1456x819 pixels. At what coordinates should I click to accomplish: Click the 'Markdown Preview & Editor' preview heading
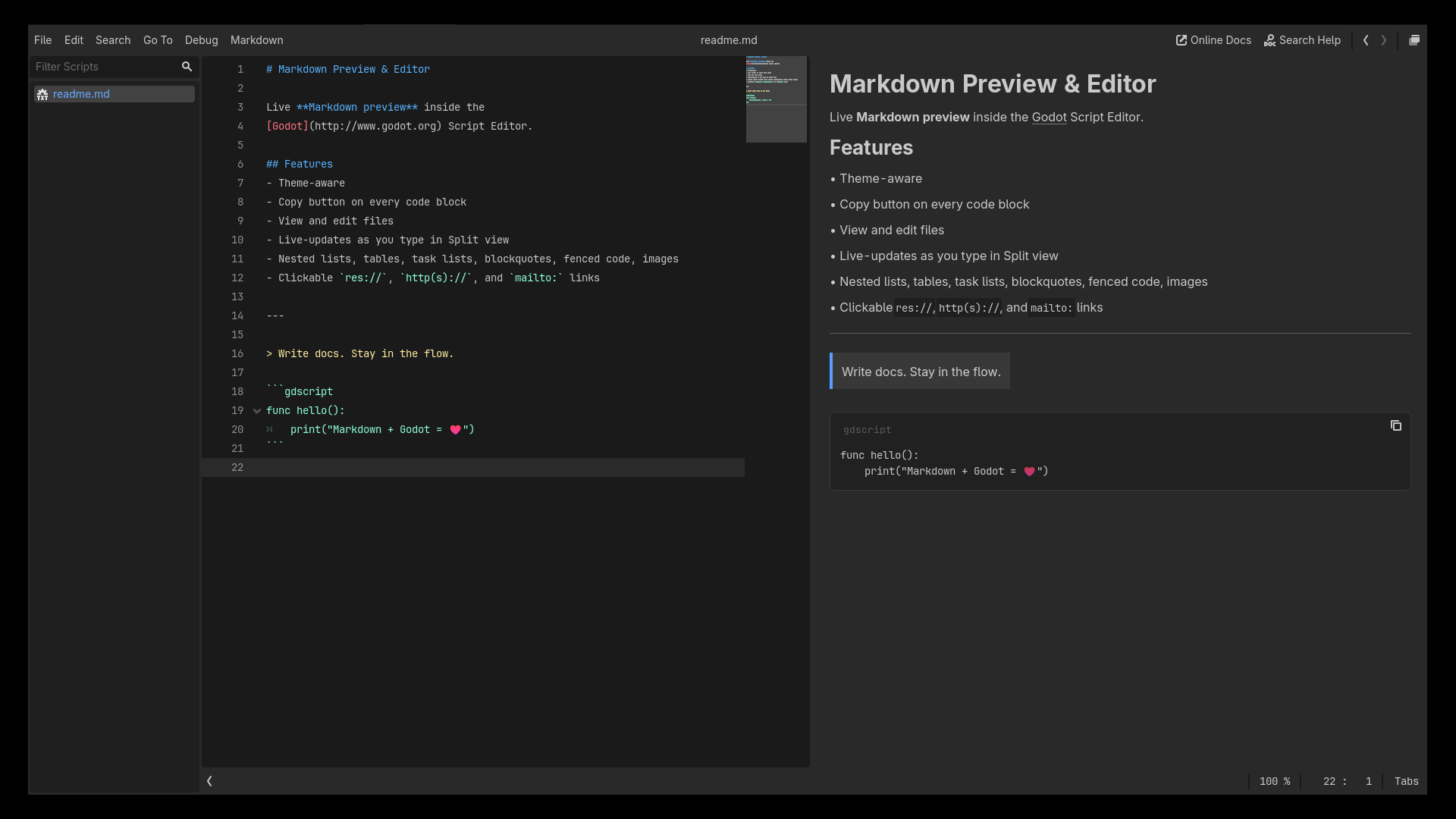coord(993,83)
